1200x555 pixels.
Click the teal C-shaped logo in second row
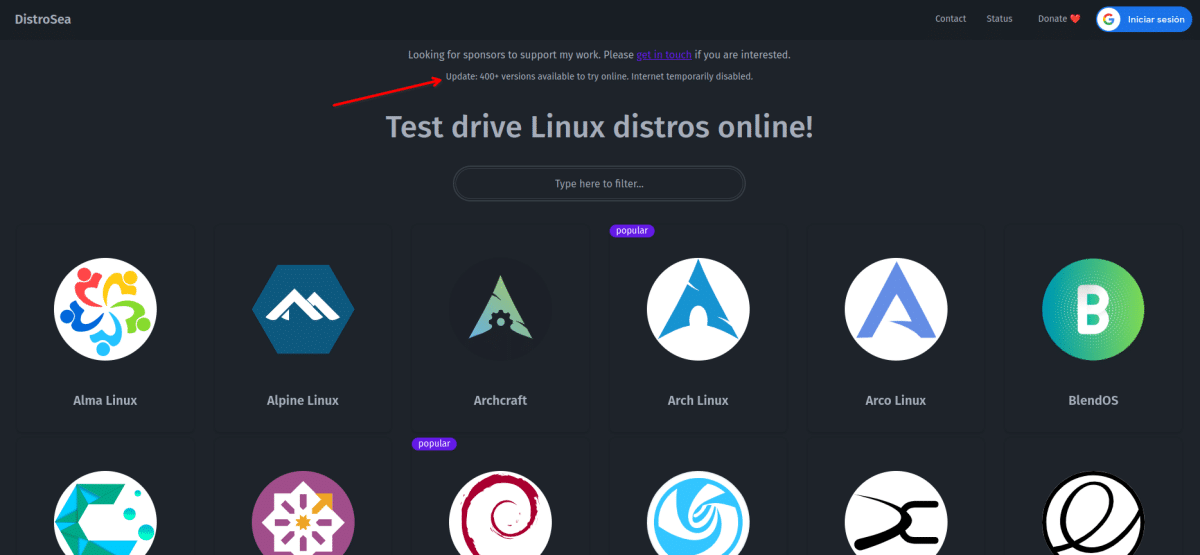105,513
